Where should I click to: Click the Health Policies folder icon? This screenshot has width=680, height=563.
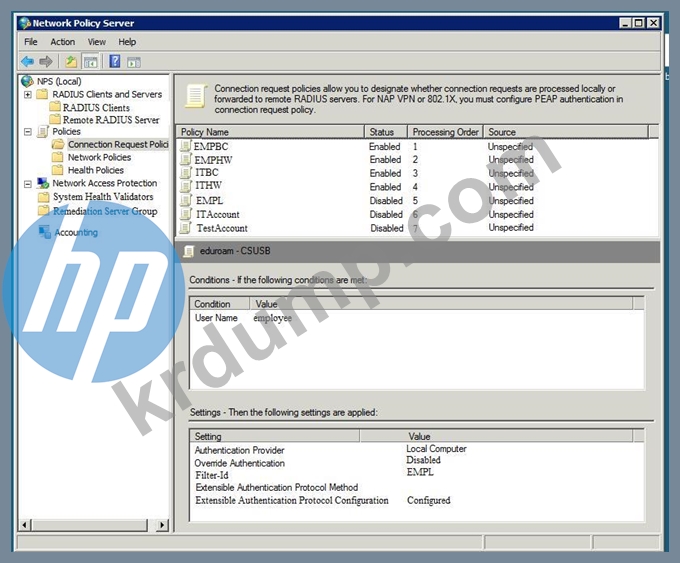pos(57,170)
